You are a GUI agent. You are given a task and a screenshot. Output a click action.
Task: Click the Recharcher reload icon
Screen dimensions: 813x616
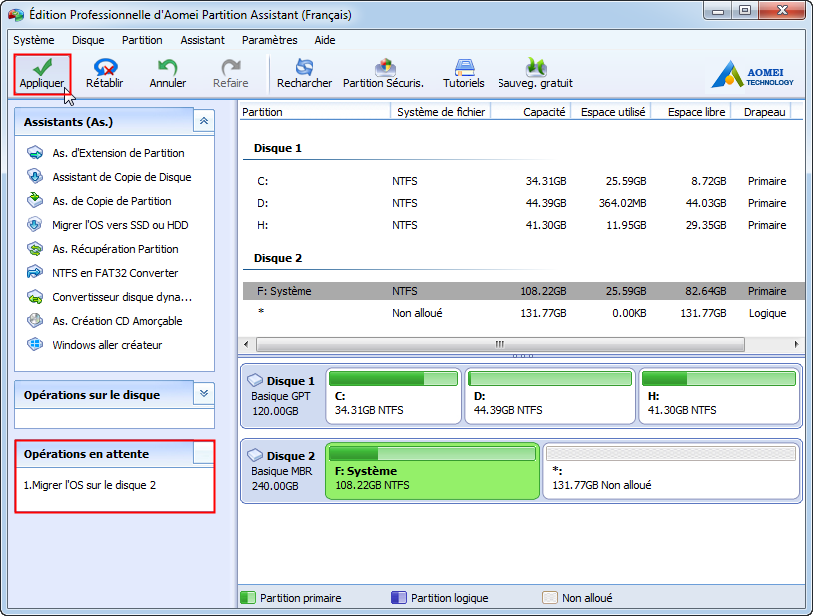304,67
